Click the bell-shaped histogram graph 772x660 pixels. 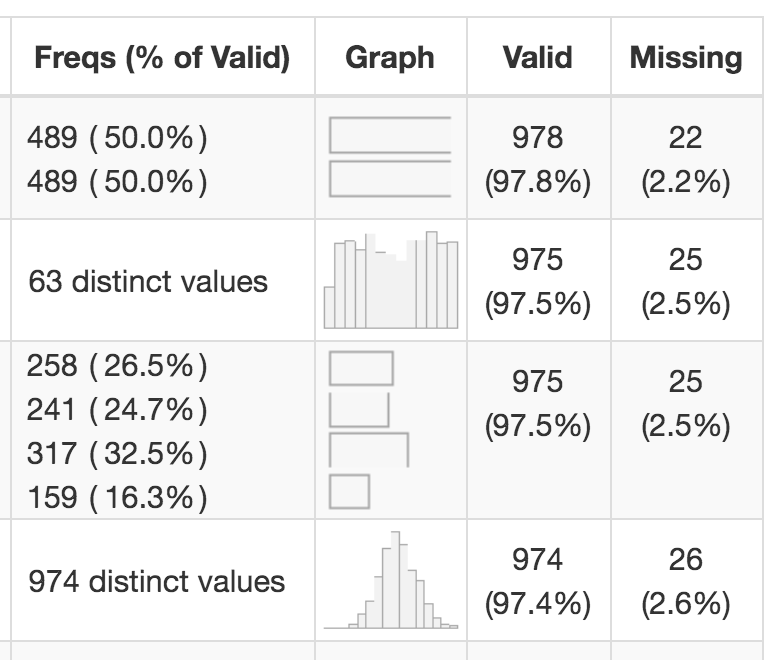tap(392, 581)
